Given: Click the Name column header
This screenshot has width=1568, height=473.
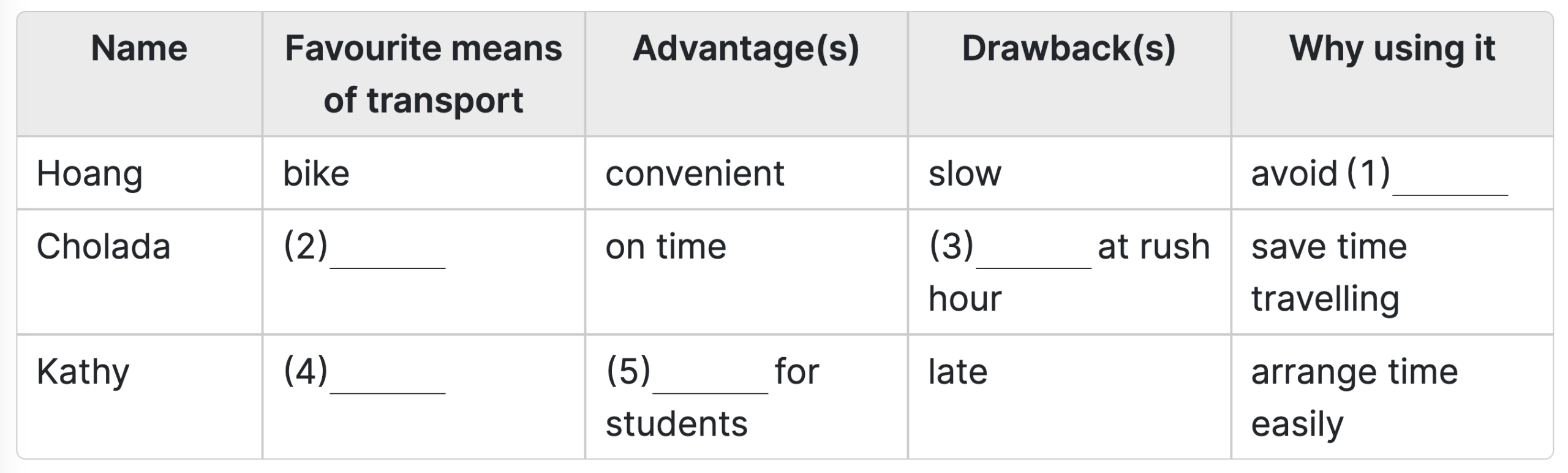Looking at the screenshot, I should (139, 49).
